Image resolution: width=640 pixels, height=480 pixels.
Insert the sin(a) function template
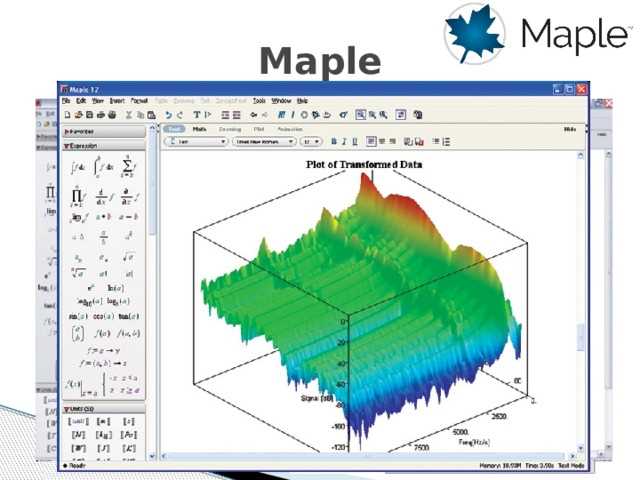click(78, 316)
